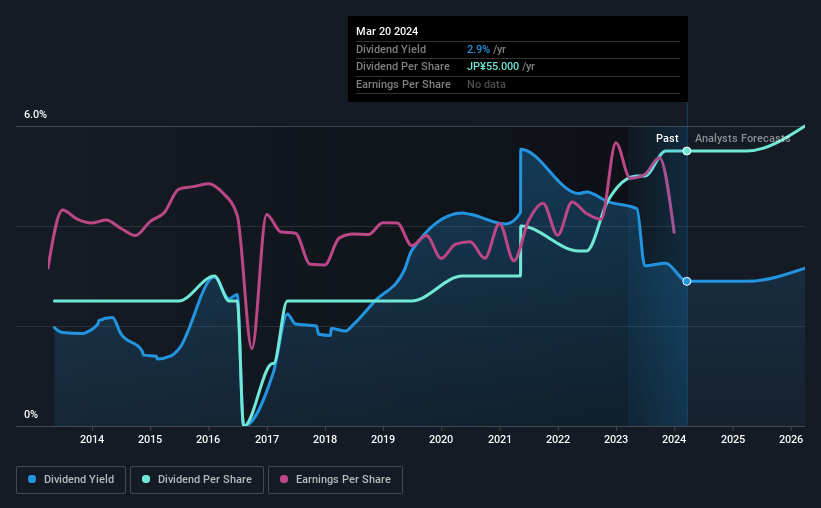Click the Dividend Yield row label in tooltip

[391, 49]
